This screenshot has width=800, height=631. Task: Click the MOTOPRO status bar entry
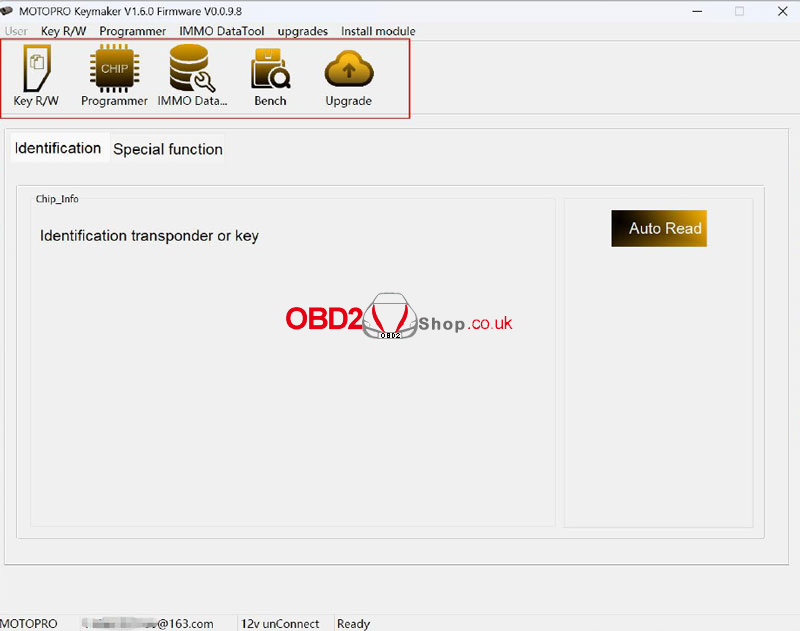[x=29, y=623]
